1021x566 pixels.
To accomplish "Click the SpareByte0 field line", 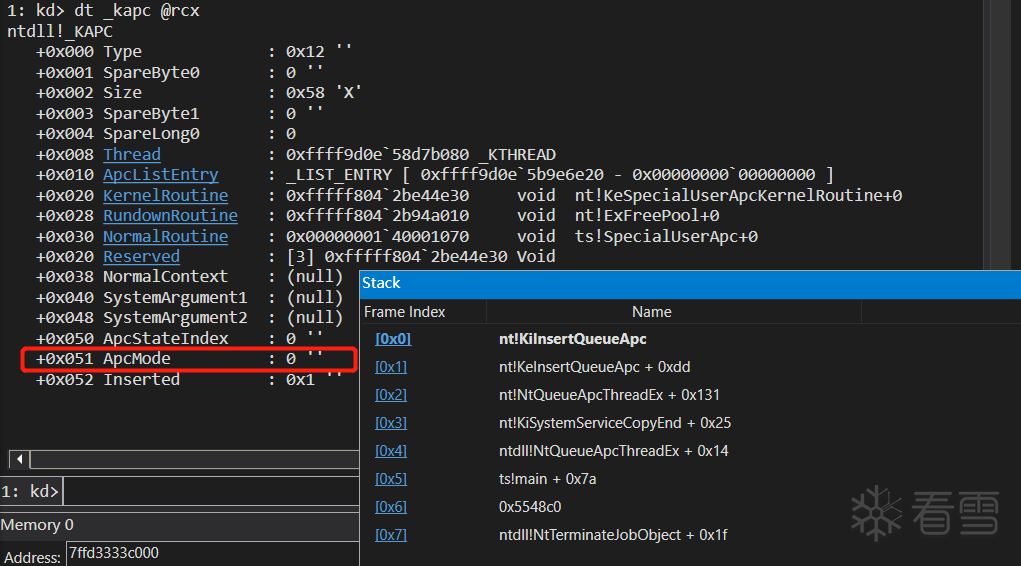I will click(179, 72).
